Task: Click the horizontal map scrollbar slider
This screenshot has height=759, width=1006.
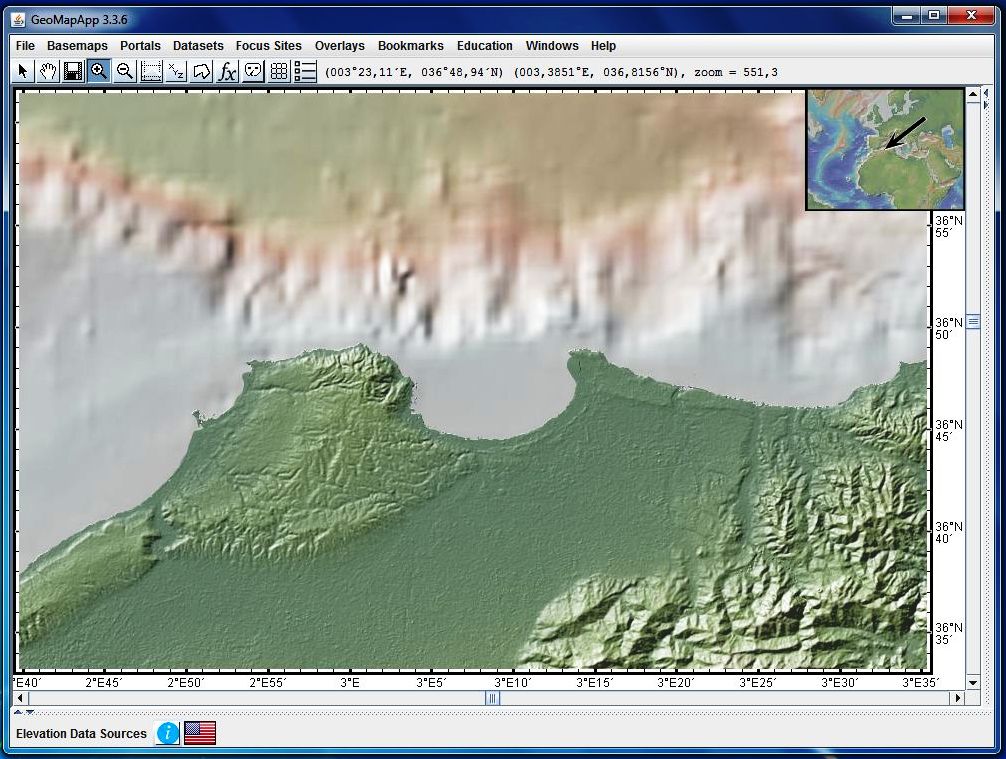Action: click(x=491, y=698)
